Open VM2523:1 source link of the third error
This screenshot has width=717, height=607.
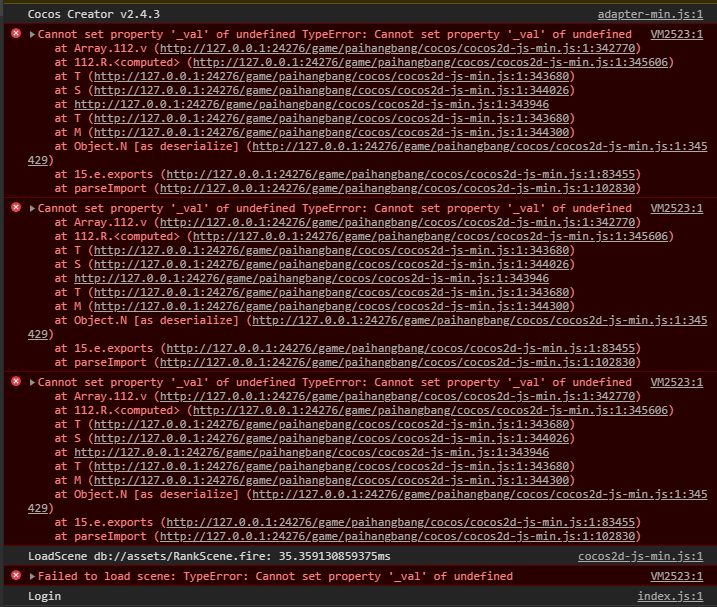coord(677,382)
